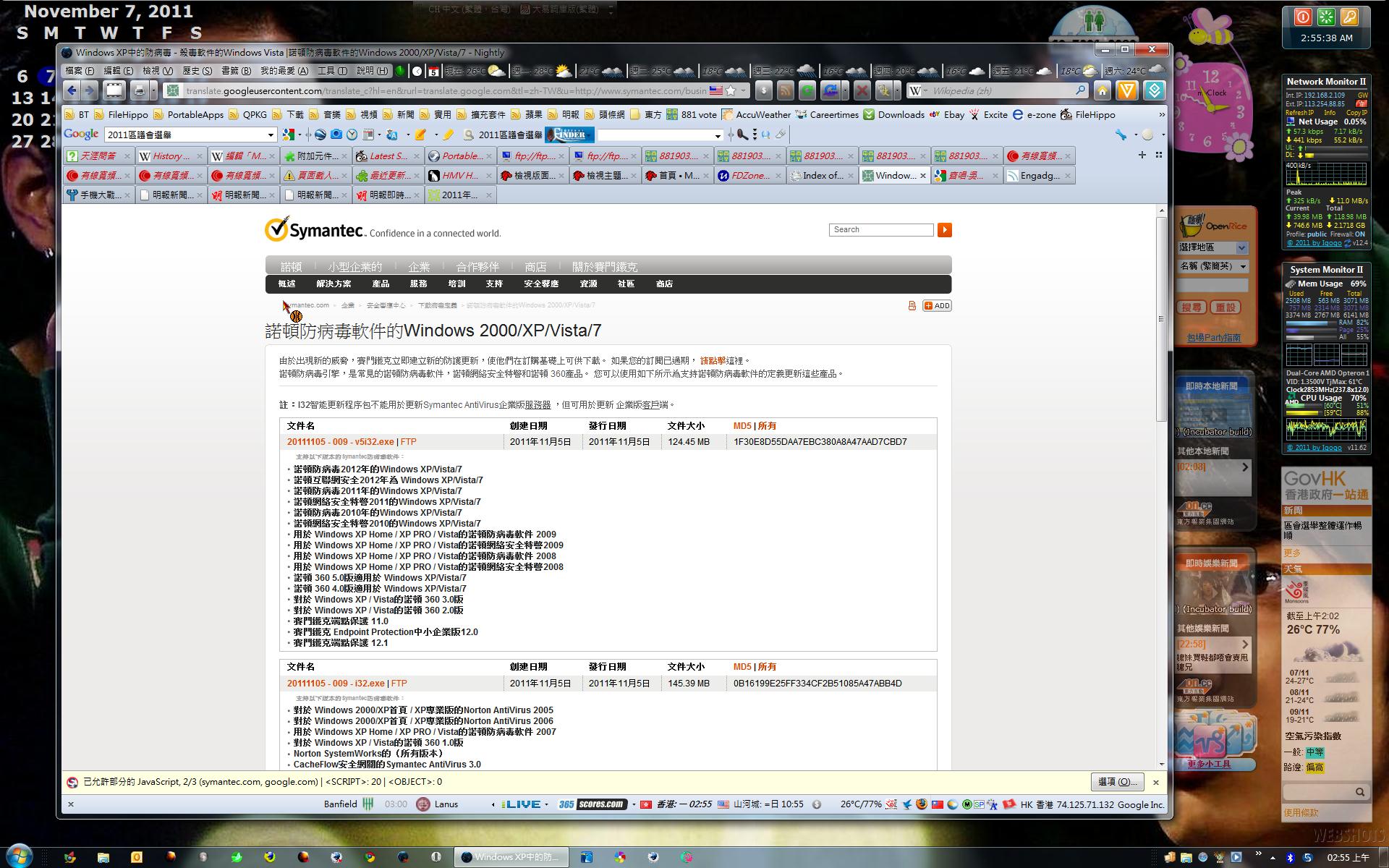This screenshot has width=1389, height=868.
Task: Close the Window... active tab
Action: pyautogui.click(x=923, y=175)
